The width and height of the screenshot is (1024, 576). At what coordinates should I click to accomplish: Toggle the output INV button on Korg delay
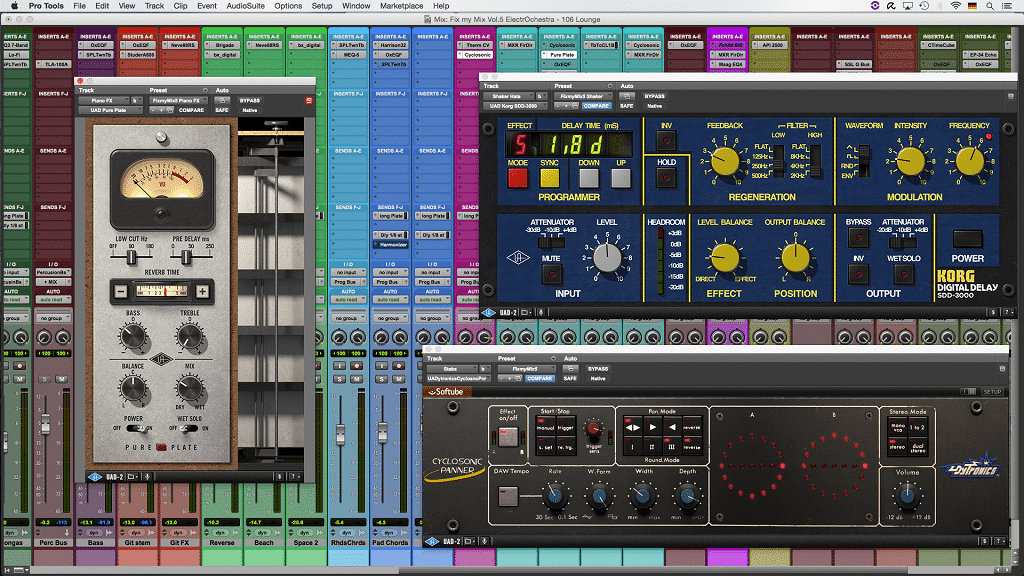click(858, 274)
